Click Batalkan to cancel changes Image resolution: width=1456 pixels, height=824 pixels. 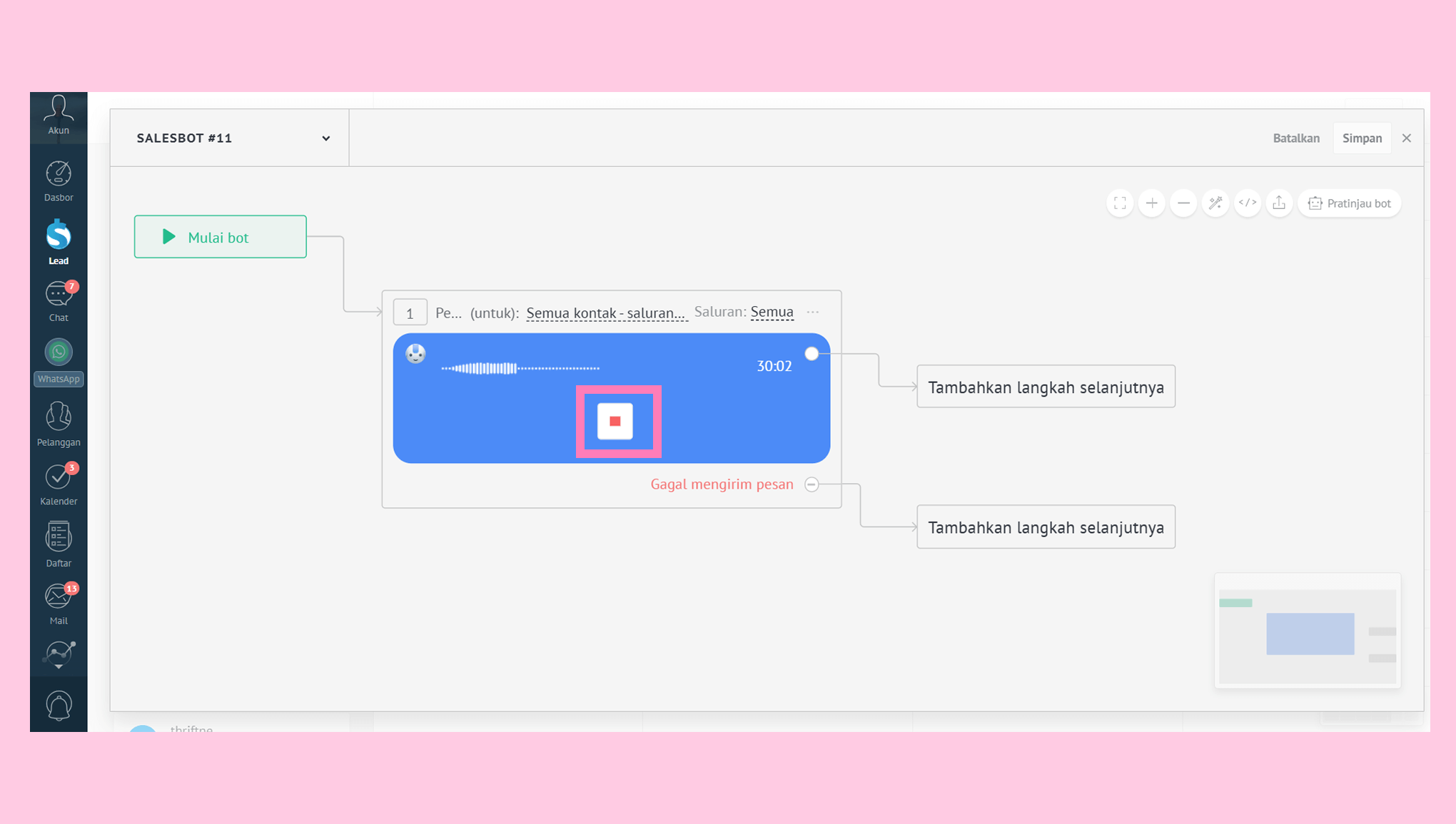[1296, 138]
